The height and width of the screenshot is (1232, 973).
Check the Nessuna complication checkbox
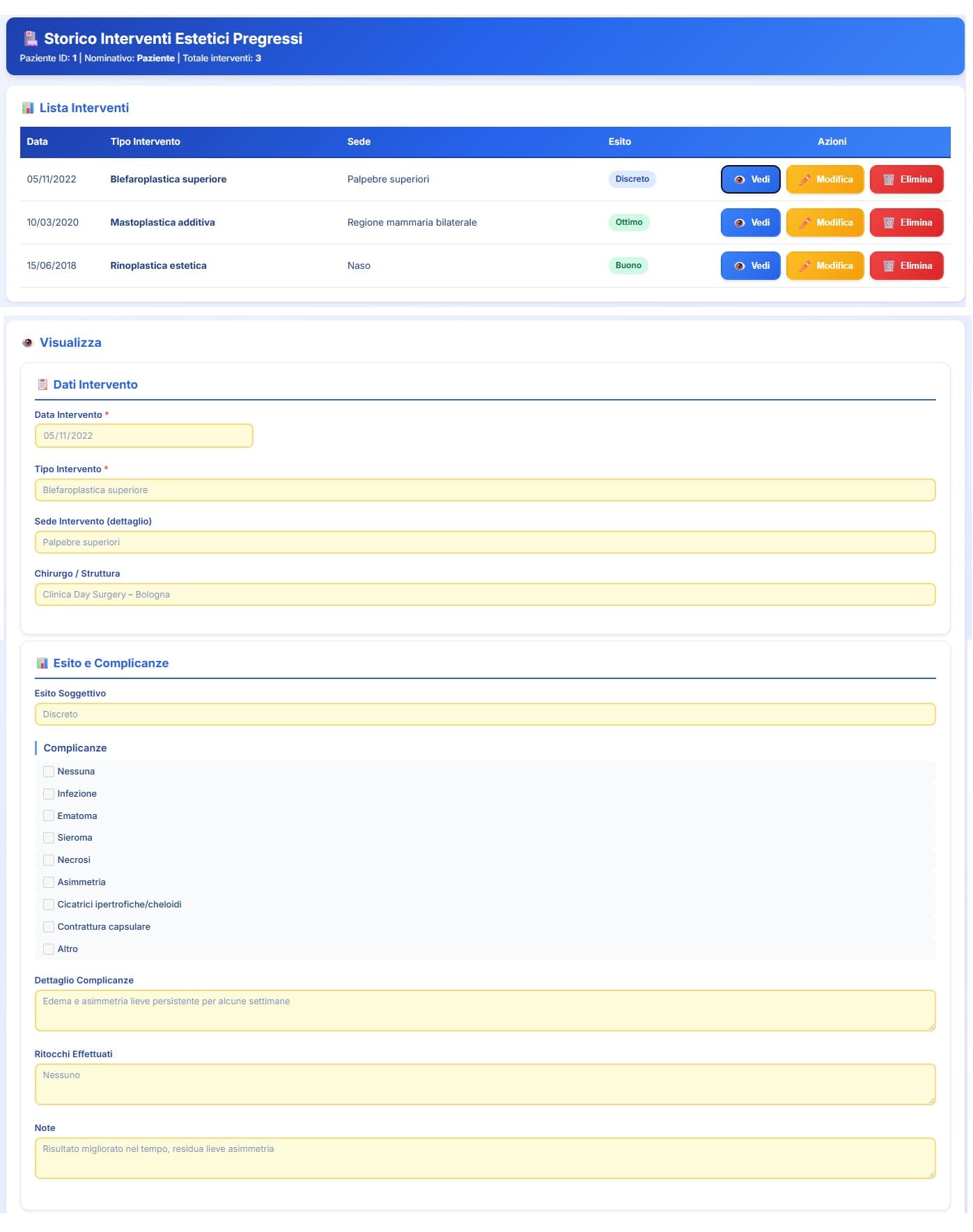tap(49, 772)
